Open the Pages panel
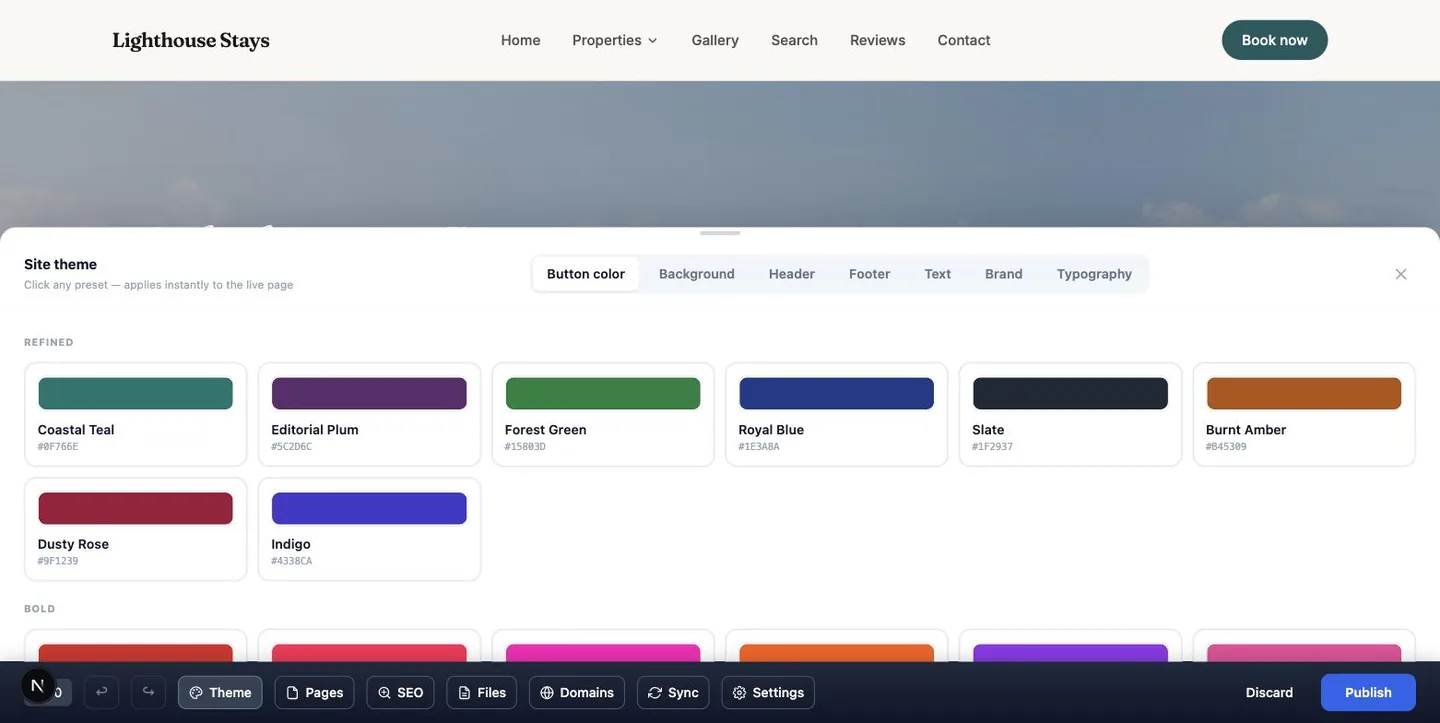The width and height of the screenshot is (1440, 723). pos(314,692)
